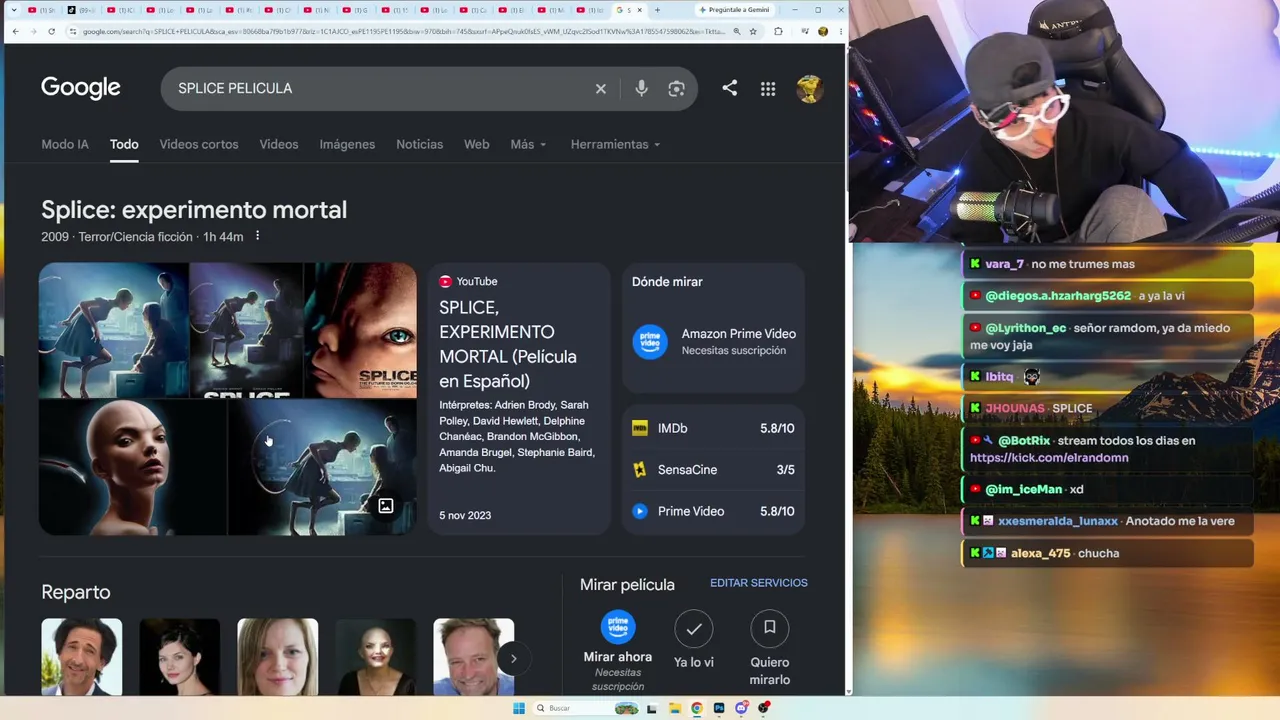
Task: Open the Google apps grid
Action: point(768,88)
